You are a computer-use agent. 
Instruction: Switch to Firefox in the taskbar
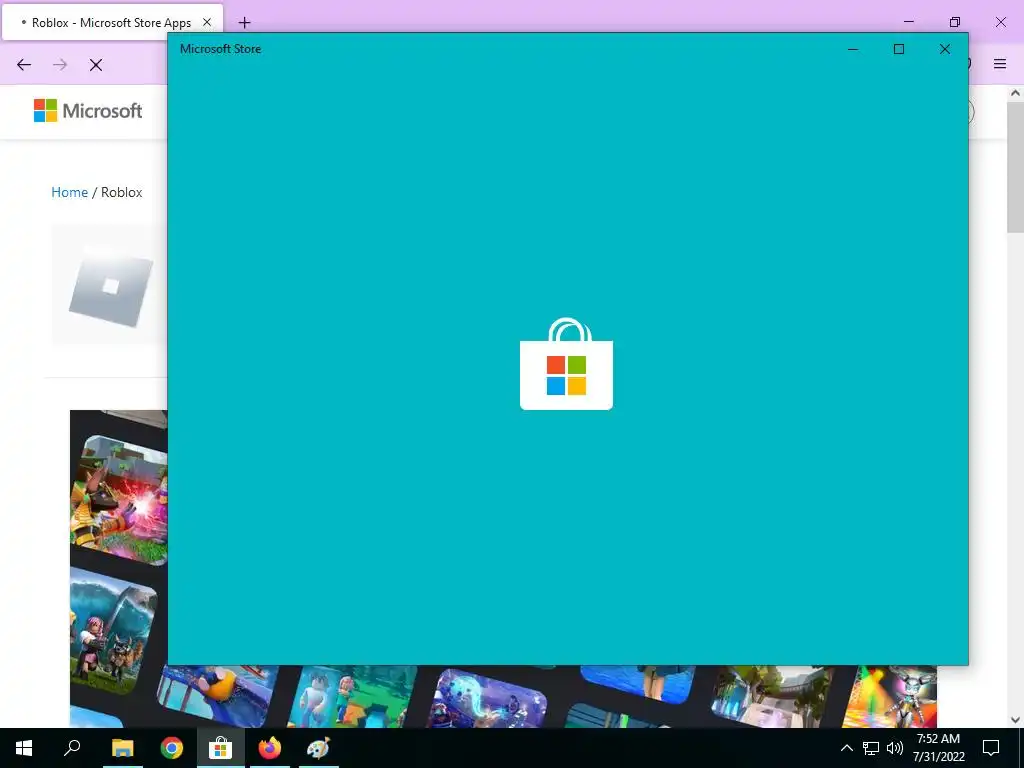click(270, 748)
